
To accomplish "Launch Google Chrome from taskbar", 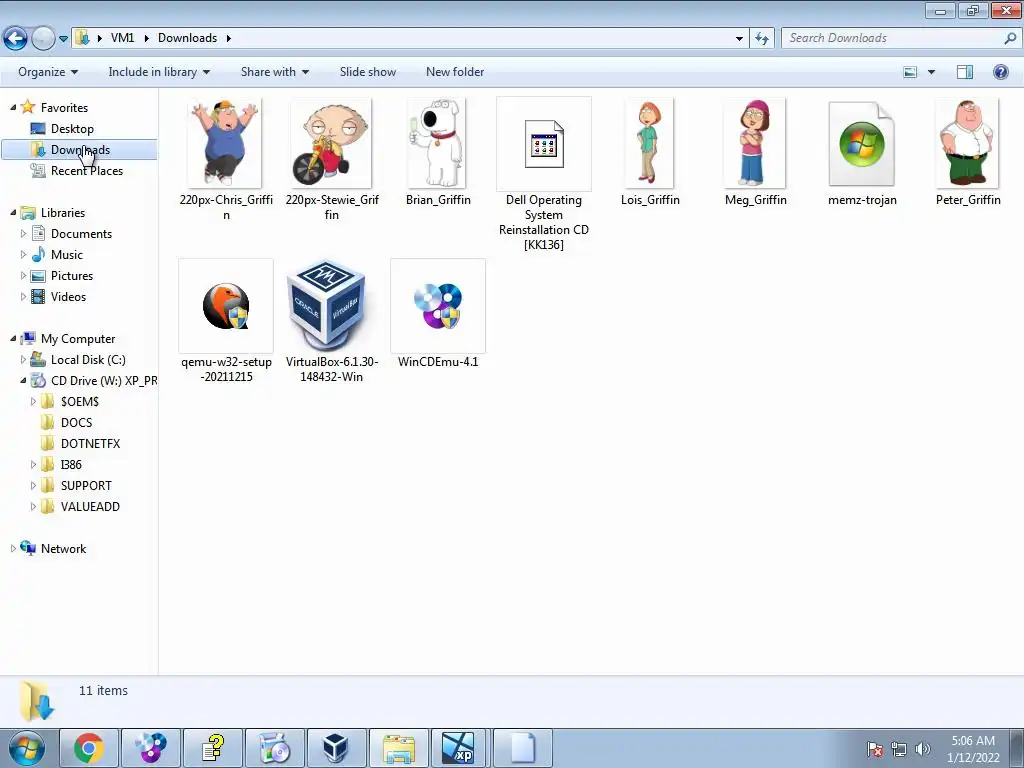I will [88, 748].
